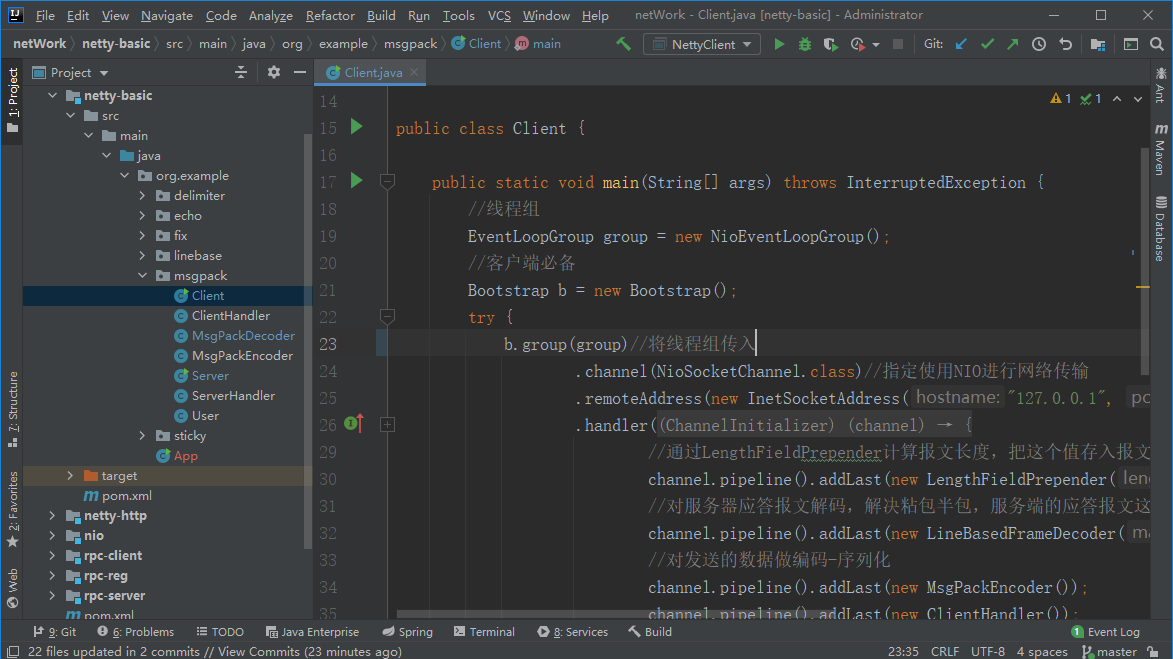Screen dimensions: 1173x659
Task: Collapse the netty-basic module
Action: click(x=52, y=95)
